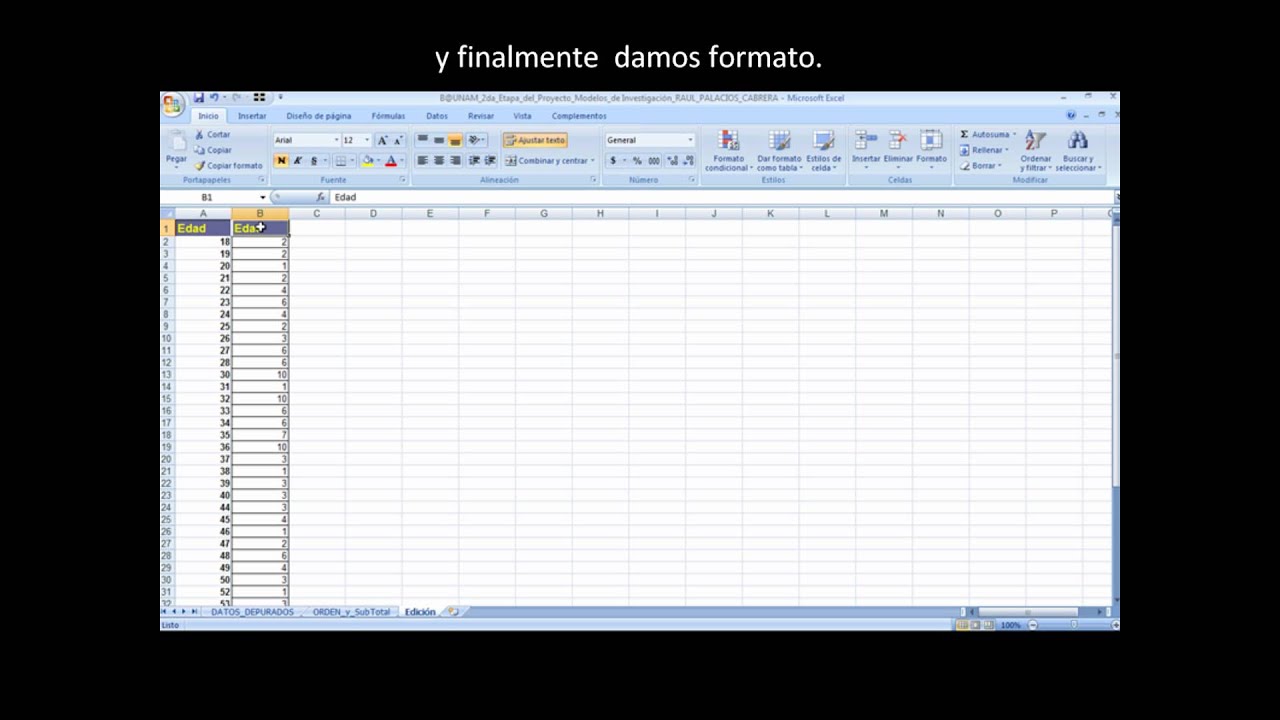This screenshot has width=1280, height=720.
Task: Open Dar formato como tabla
Action: [x=779, y=151]
